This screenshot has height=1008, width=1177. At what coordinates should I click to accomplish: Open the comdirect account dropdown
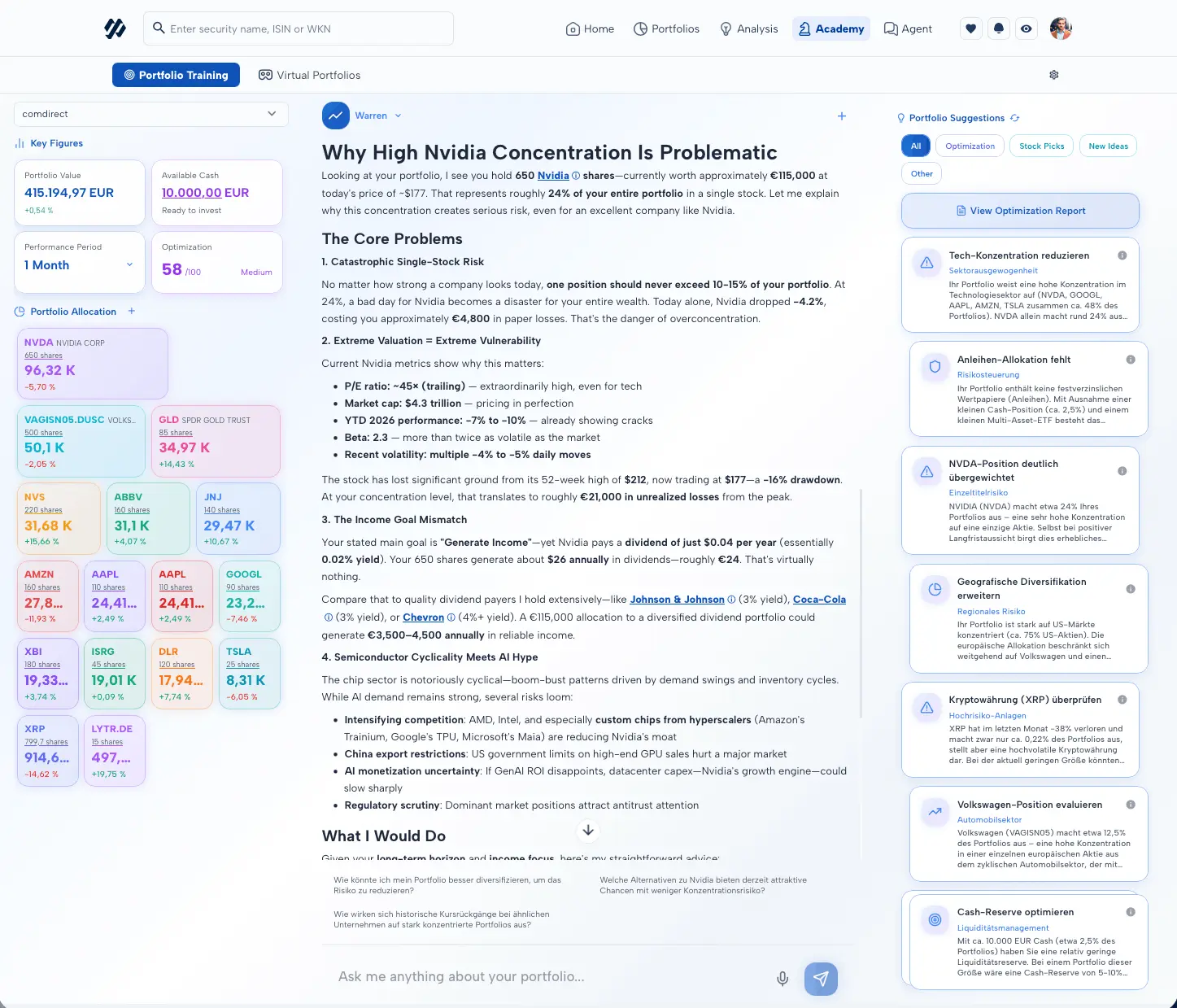pos(151,114)
